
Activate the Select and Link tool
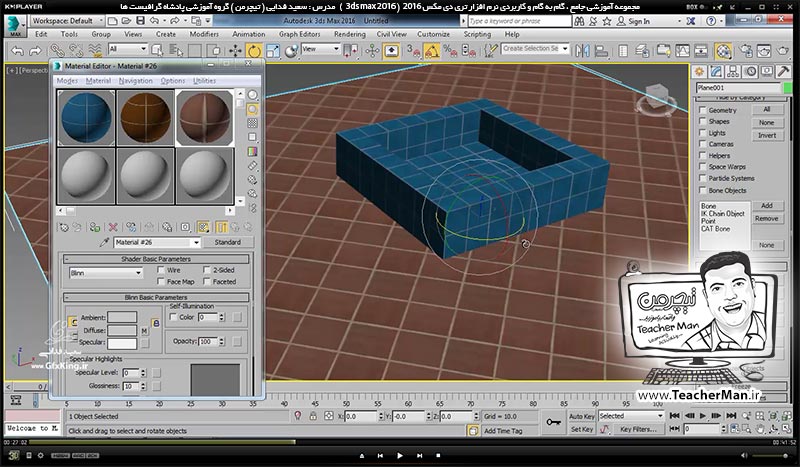[x=57, y=51]
